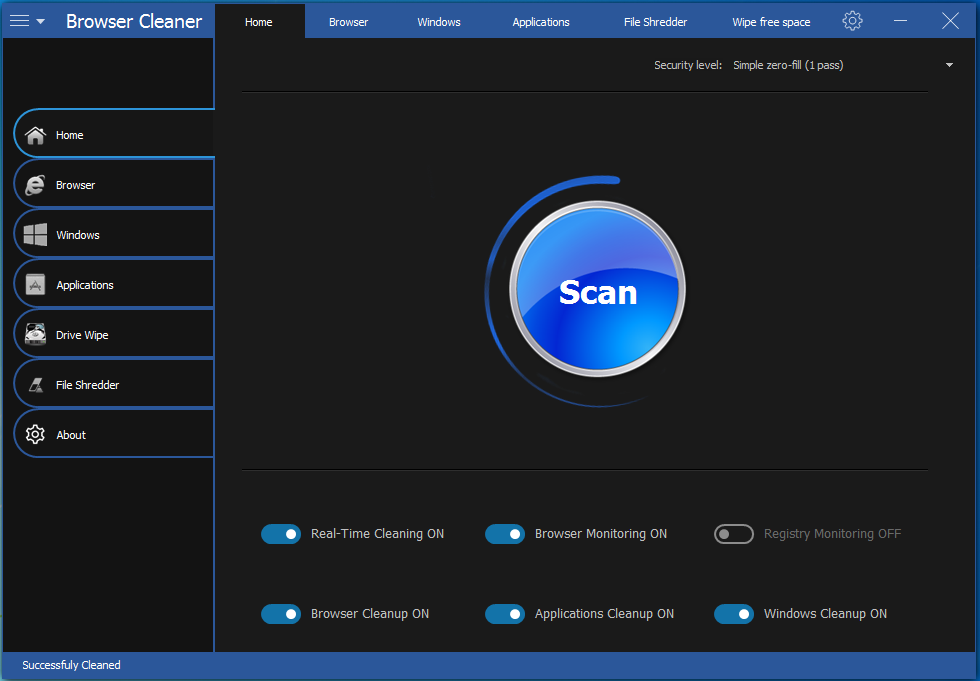Go to the File Shredder tab
This screenshot has width=980, height=681.
click(655, 22)
